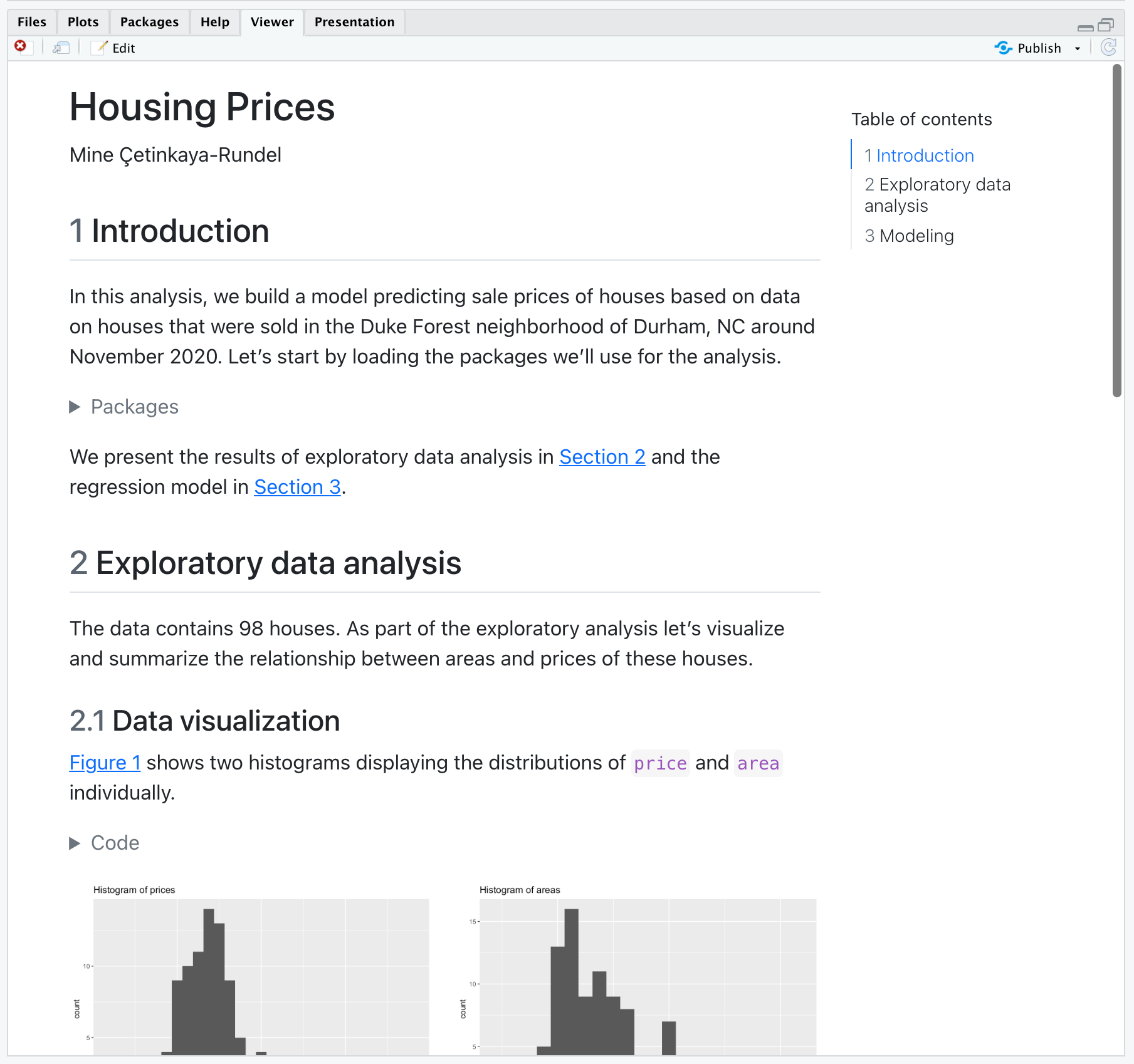Click the Publish button
Screen dimensions: 1134x1064
tap(1039, 48)
